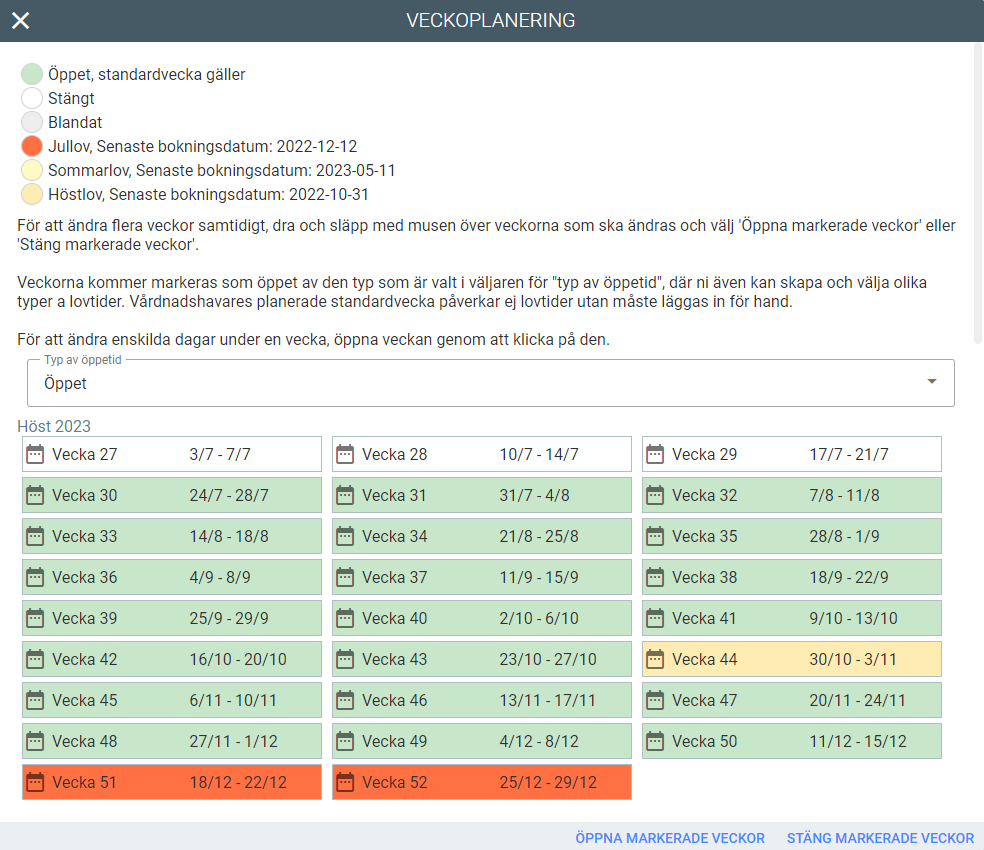
Task: Select week Vecka 43 dated 23/10 - 27/10
Action: 481,660
